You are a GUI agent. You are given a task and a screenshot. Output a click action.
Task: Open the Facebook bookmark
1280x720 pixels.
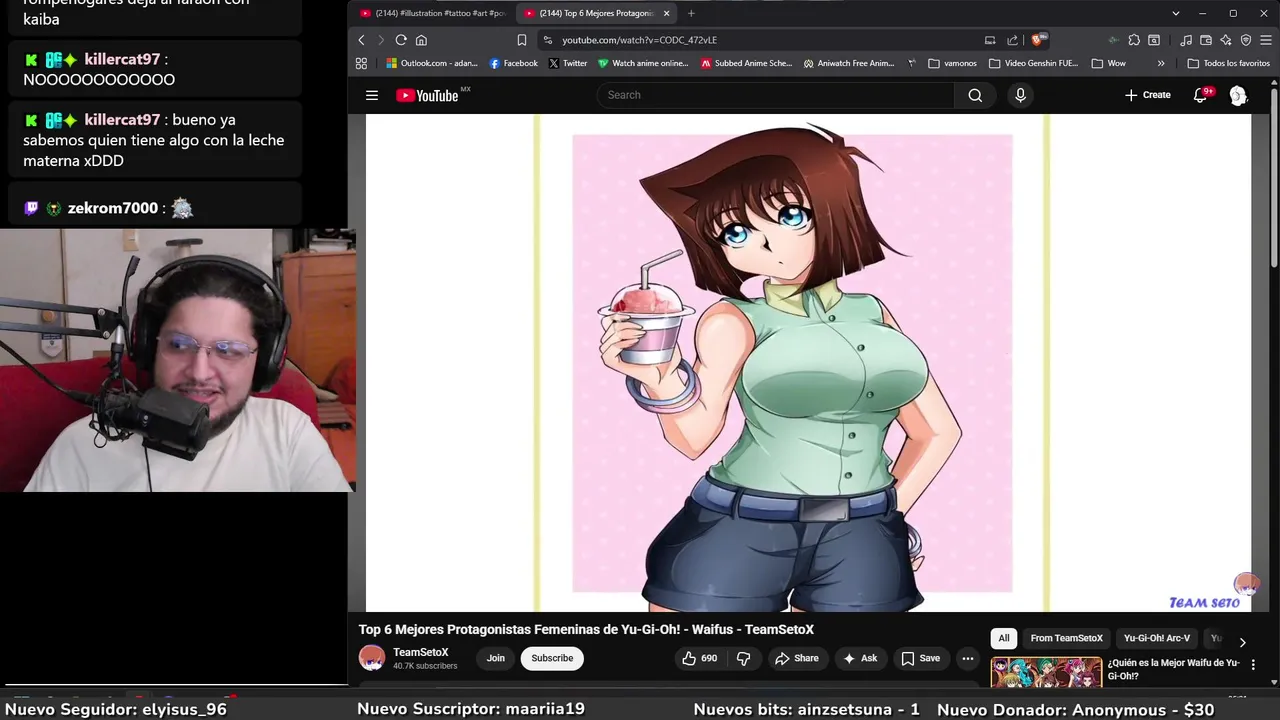coord(513,63)
